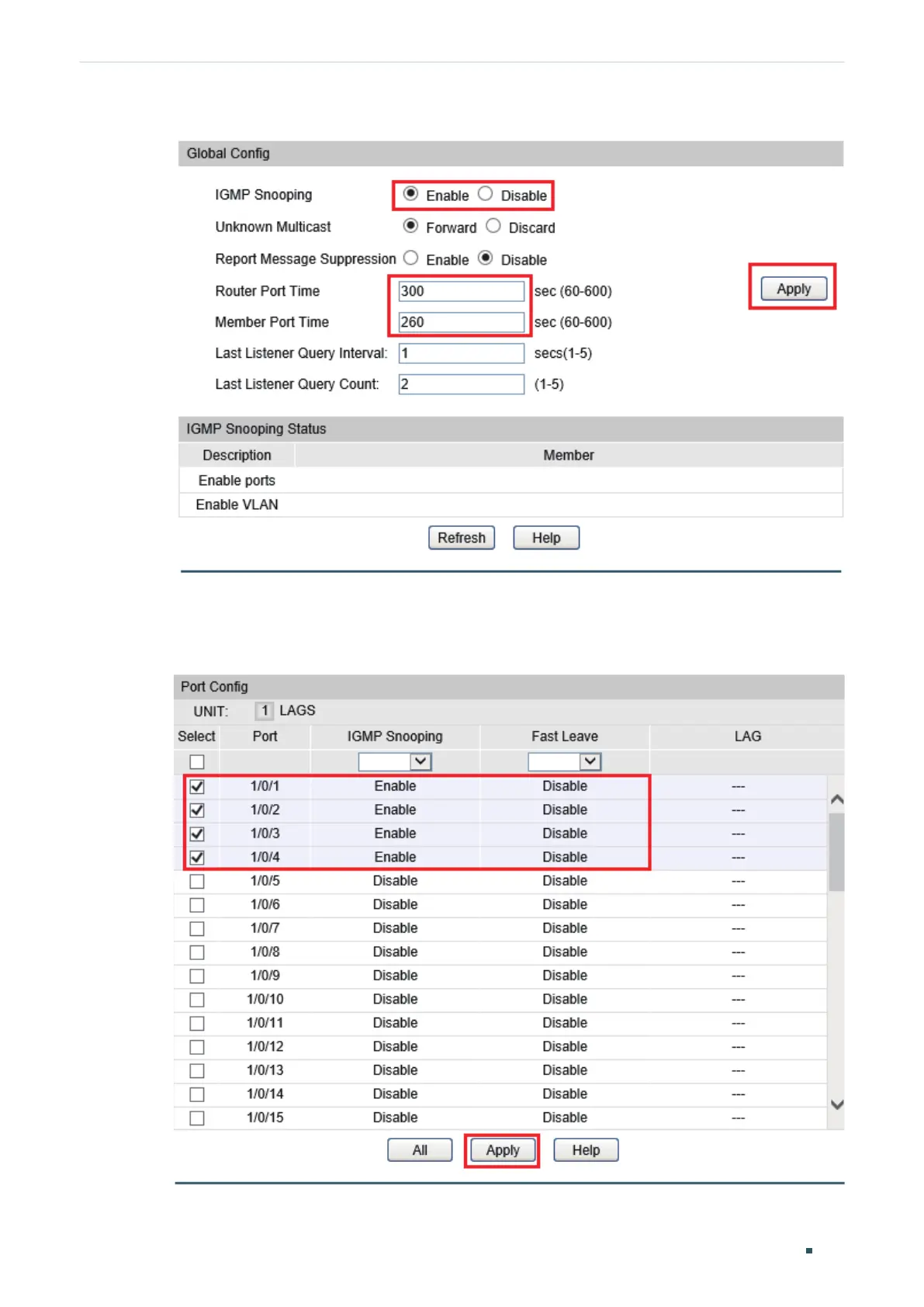This screenshot has height=1307, width=924.
Task: Tick the select-all header checkbox
Action: pos(197,762)
